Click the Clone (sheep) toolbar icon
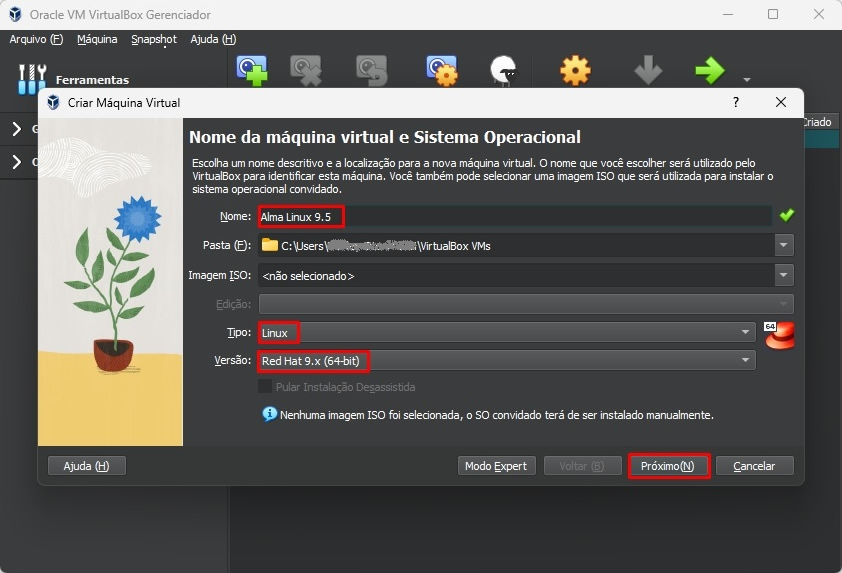The width and height of the screenshot is (842, 573). coord(504,70)
